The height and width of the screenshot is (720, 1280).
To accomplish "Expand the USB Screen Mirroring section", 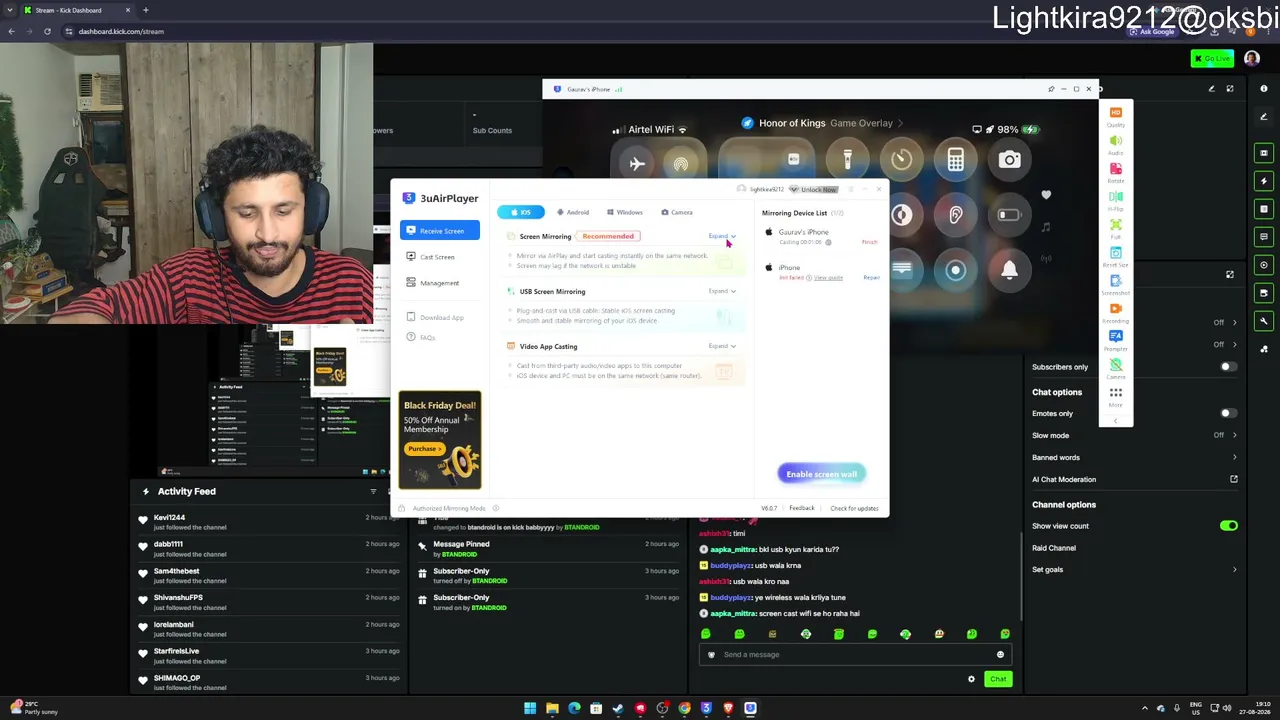I will [x=722, y=291].
